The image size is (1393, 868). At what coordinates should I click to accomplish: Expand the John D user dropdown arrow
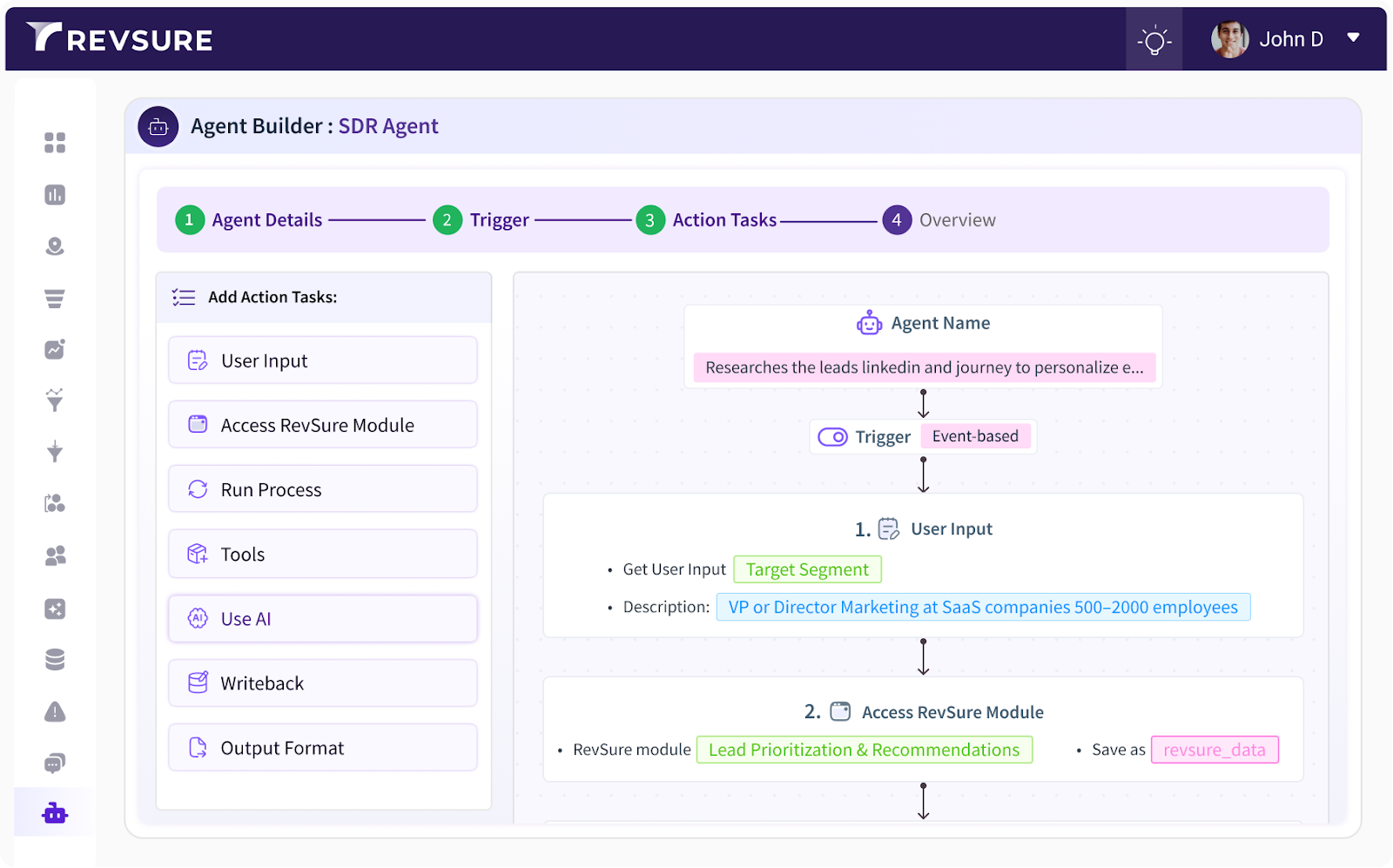pyautogui.click(x=1353, y=37)
